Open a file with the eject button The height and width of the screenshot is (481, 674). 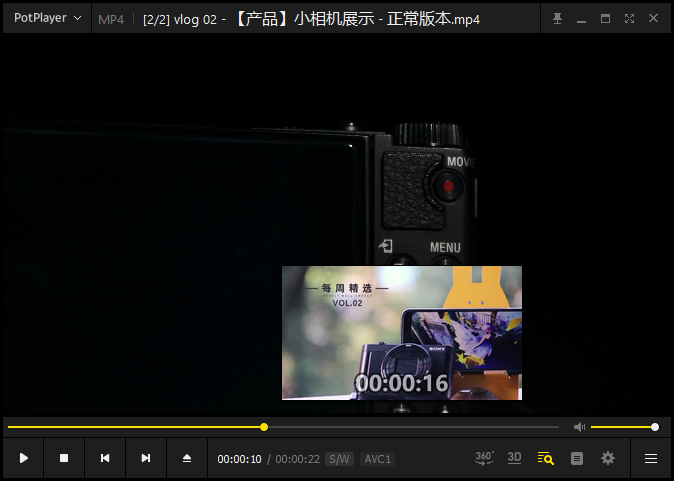click(187, 458)
